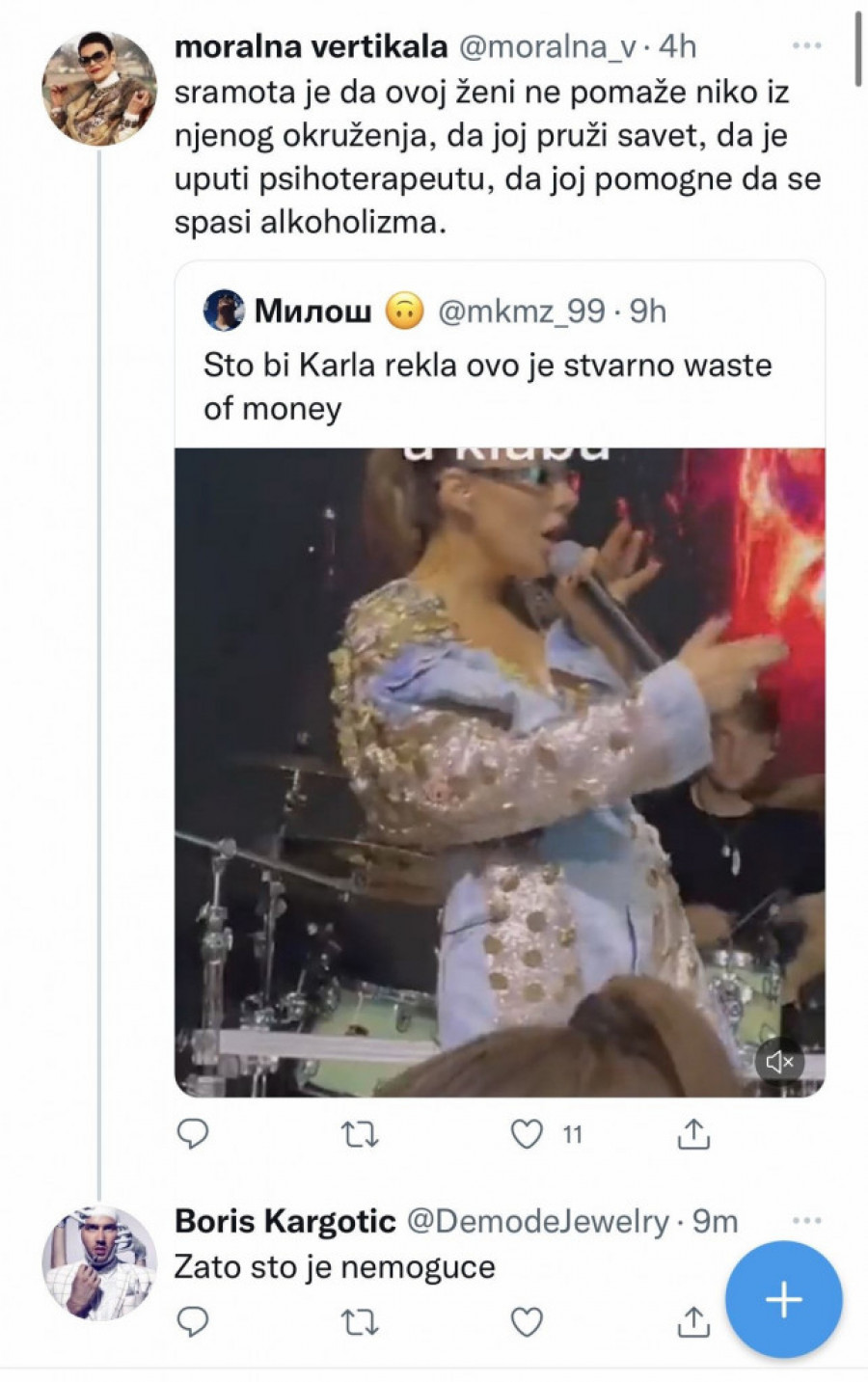Image resolution: width=868 pixels, height=1382 pixels.
Task: Like moralna vertikala's tweet with 11 likes
Action: 527,1134
